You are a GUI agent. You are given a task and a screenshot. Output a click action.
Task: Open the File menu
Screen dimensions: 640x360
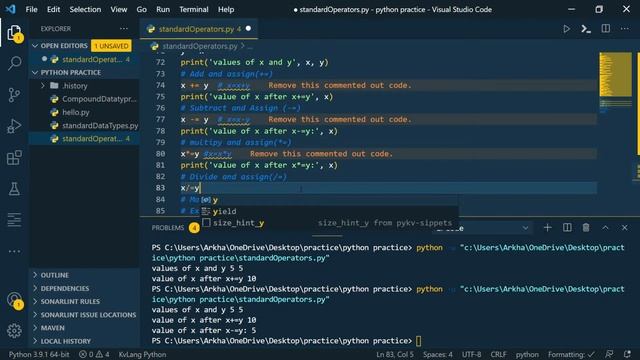tap(31, 9)
